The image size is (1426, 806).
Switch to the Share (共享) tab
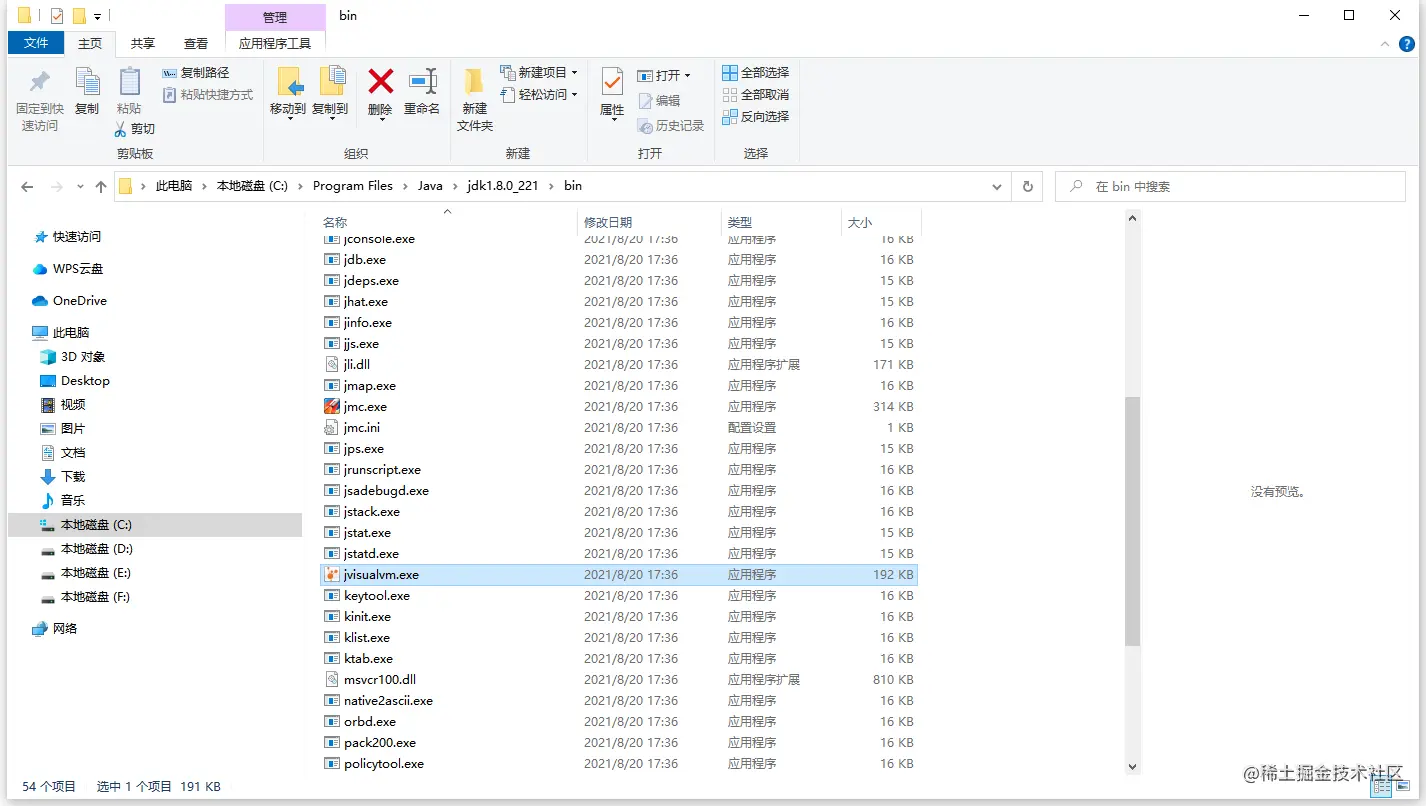pos(143,43)
